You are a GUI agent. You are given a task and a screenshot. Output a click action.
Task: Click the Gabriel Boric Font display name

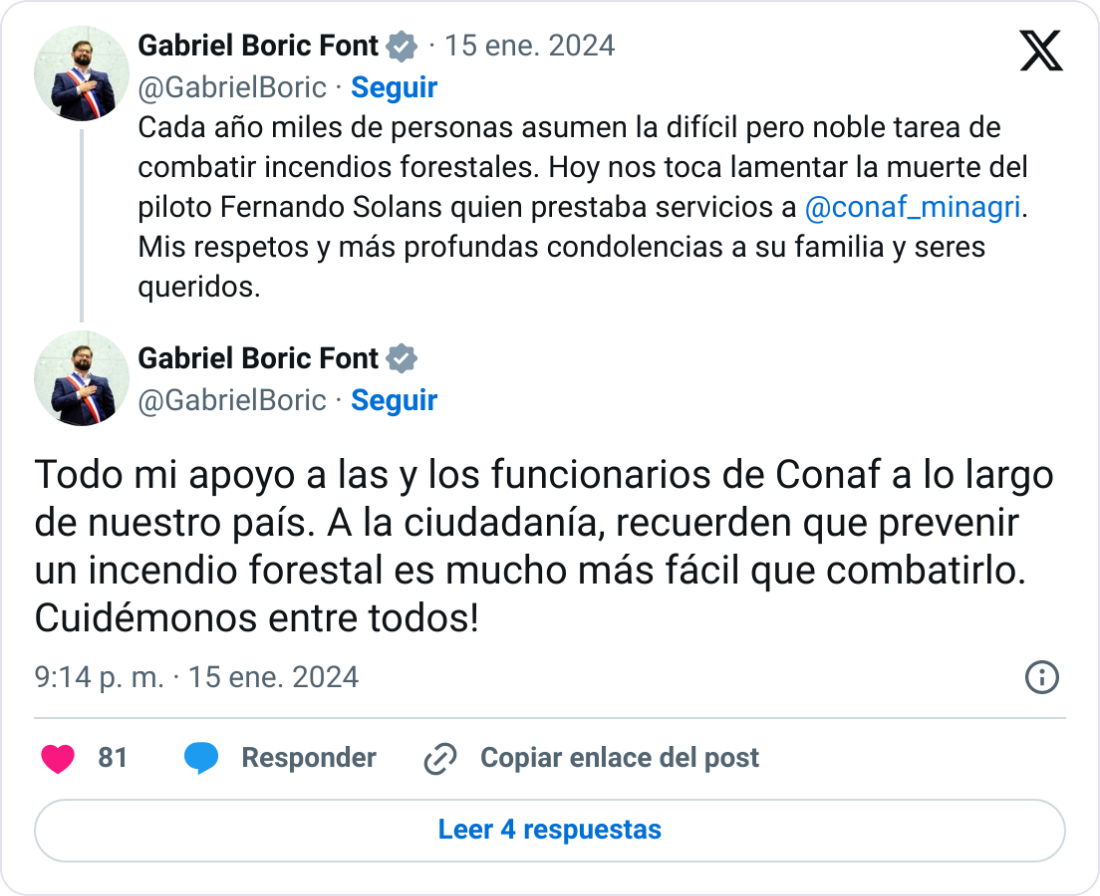(x=260, y=45)
